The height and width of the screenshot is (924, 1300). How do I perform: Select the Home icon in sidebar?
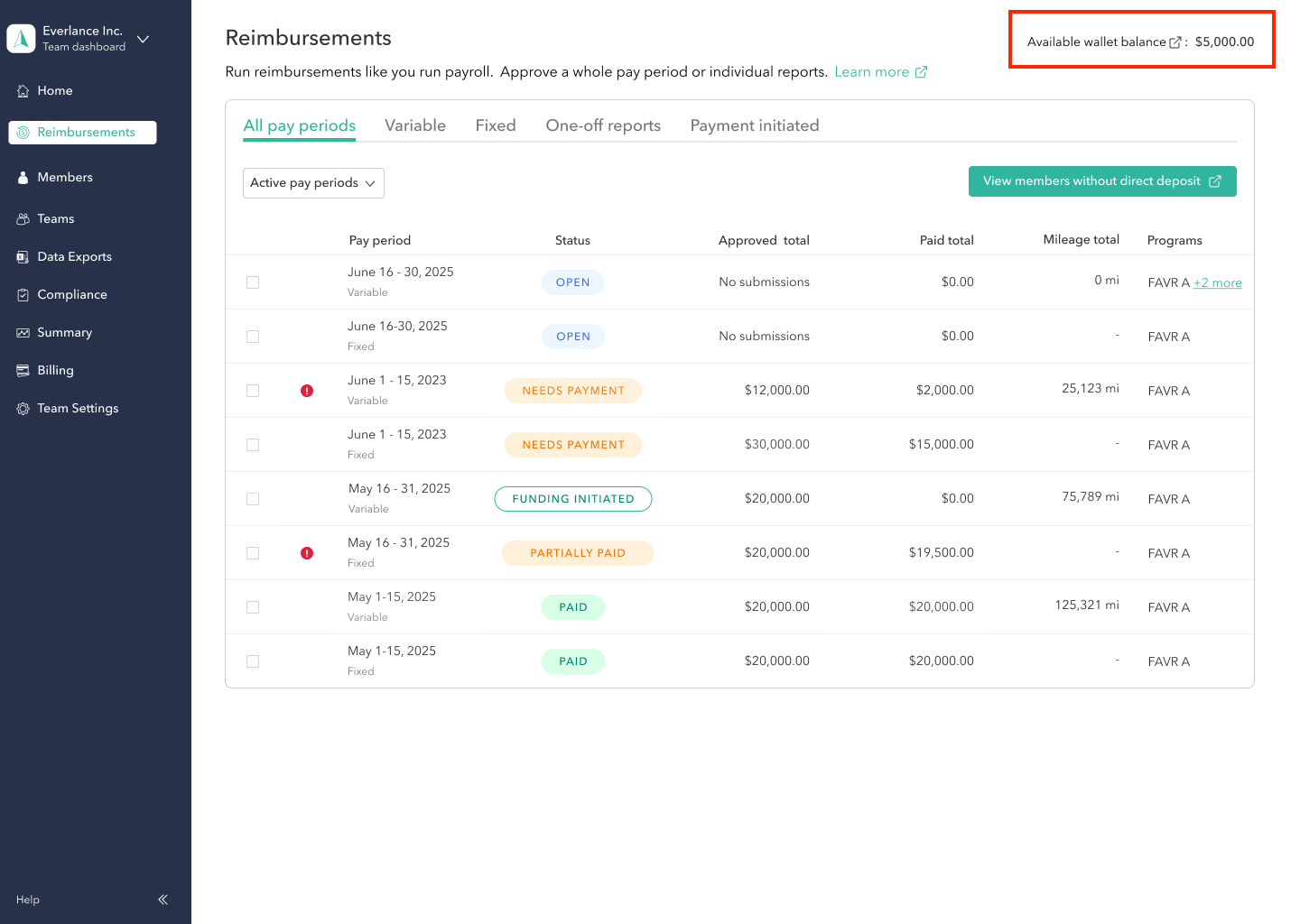23,90
